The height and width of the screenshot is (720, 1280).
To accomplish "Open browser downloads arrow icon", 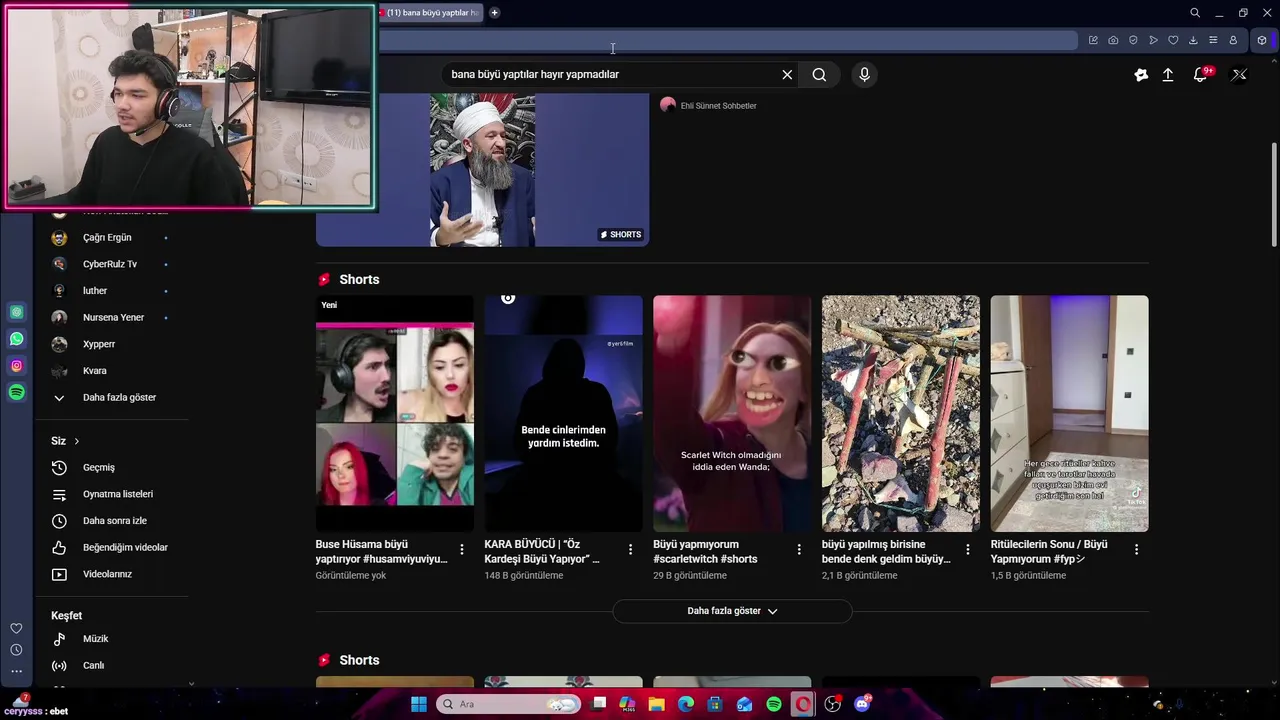I will [x=1193, y=40].
